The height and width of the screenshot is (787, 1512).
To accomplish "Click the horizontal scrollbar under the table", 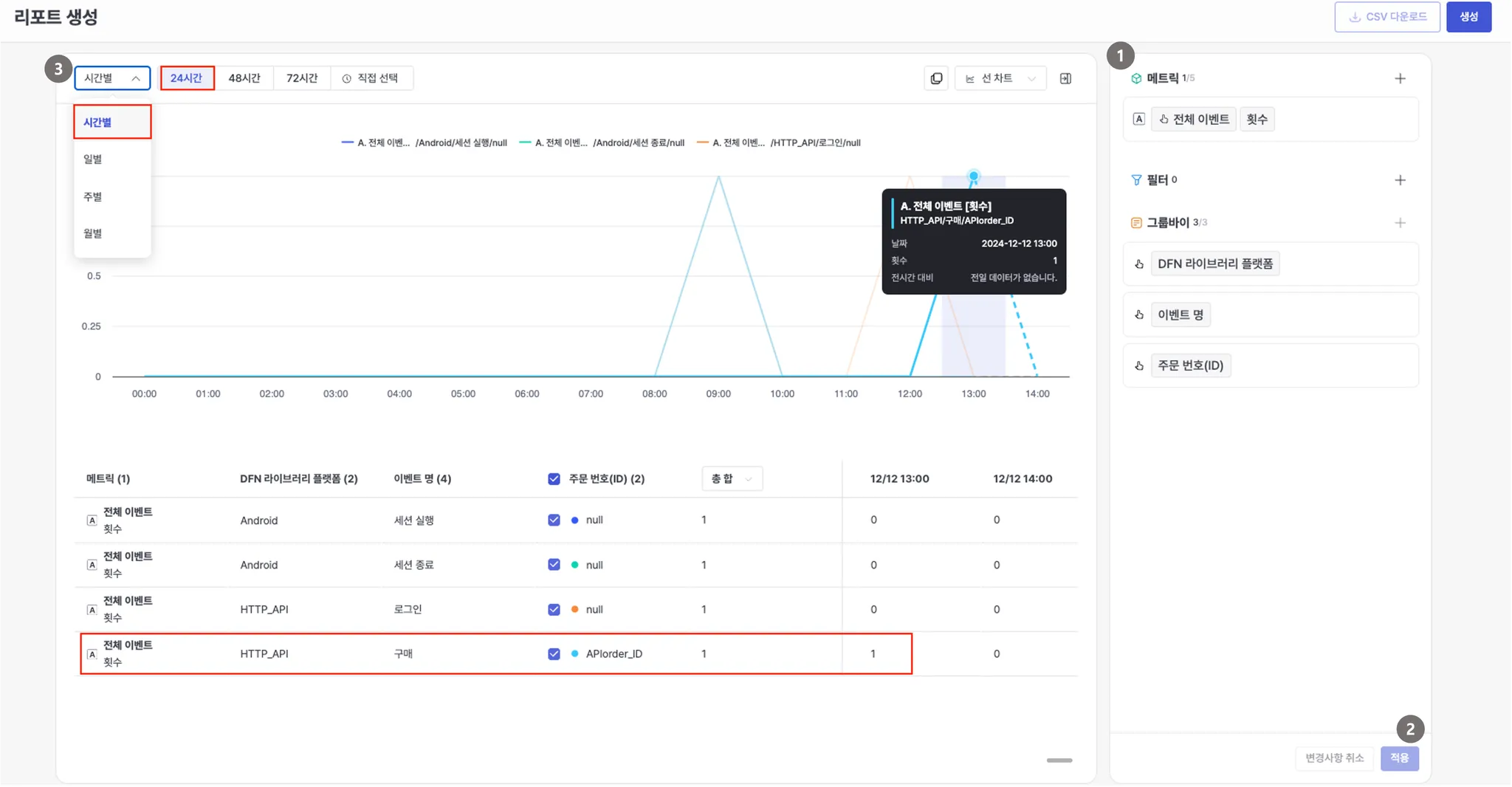I will point(1059,760).
